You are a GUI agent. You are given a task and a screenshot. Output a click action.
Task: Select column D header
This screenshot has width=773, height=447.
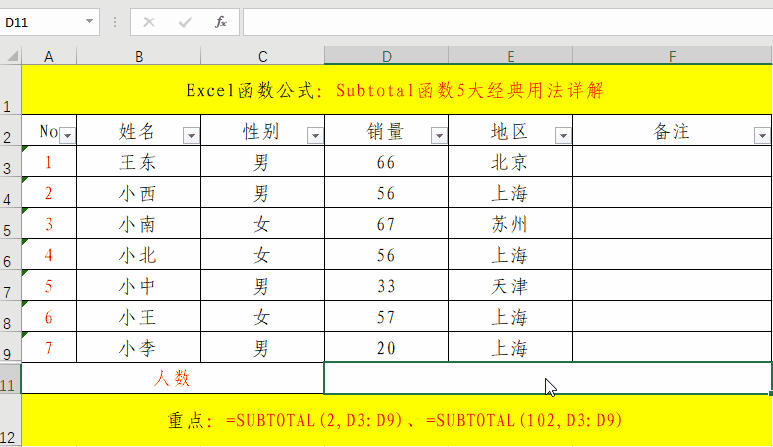tap(386, 55)
